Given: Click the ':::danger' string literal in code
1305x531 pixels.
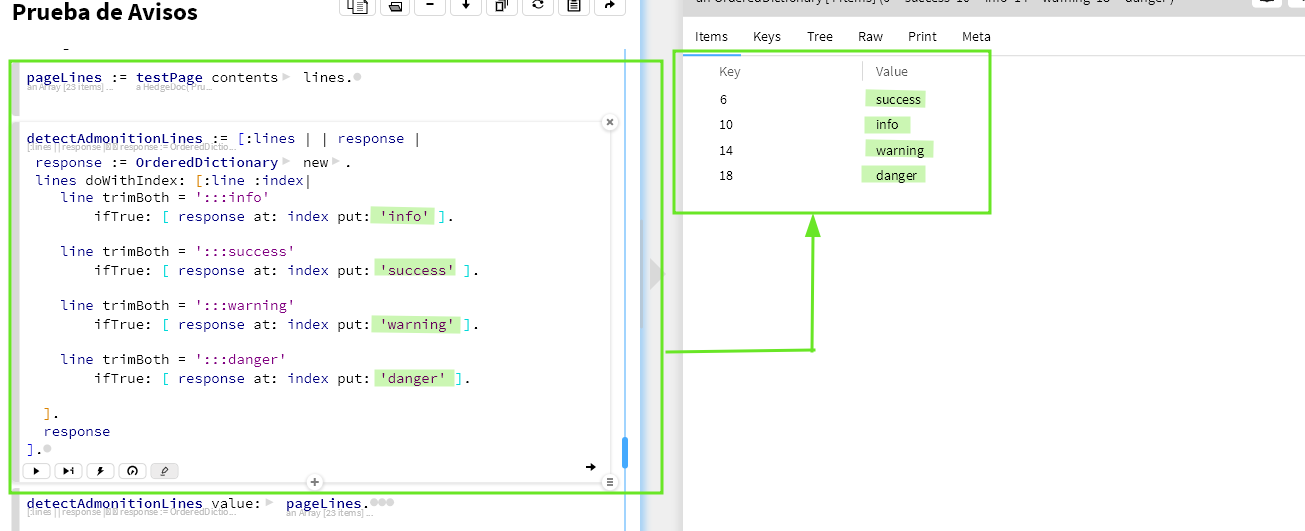Looking at the screenshot, I should 241,359.
